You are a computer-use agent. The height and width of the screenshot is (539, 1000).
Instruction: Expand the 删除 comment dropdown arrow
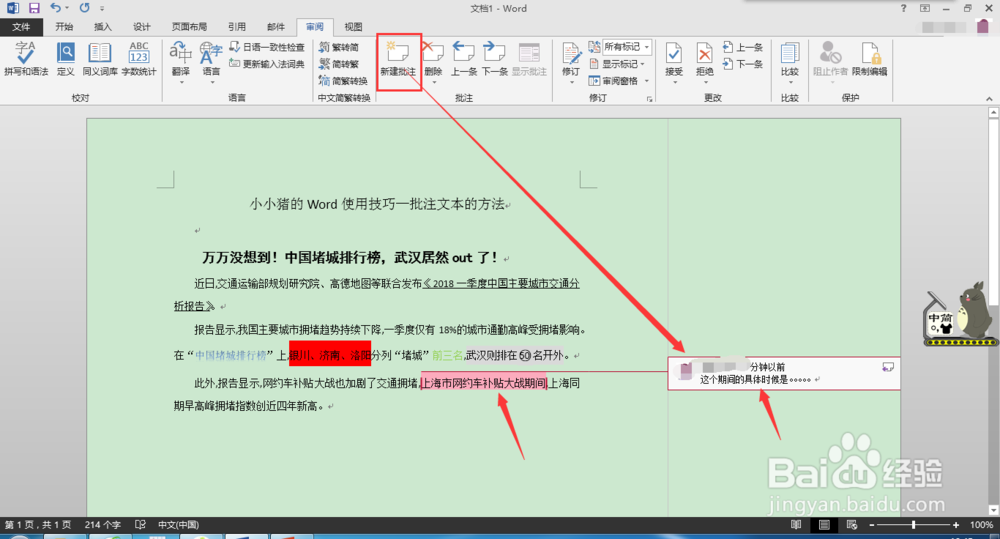coord(434,83)
